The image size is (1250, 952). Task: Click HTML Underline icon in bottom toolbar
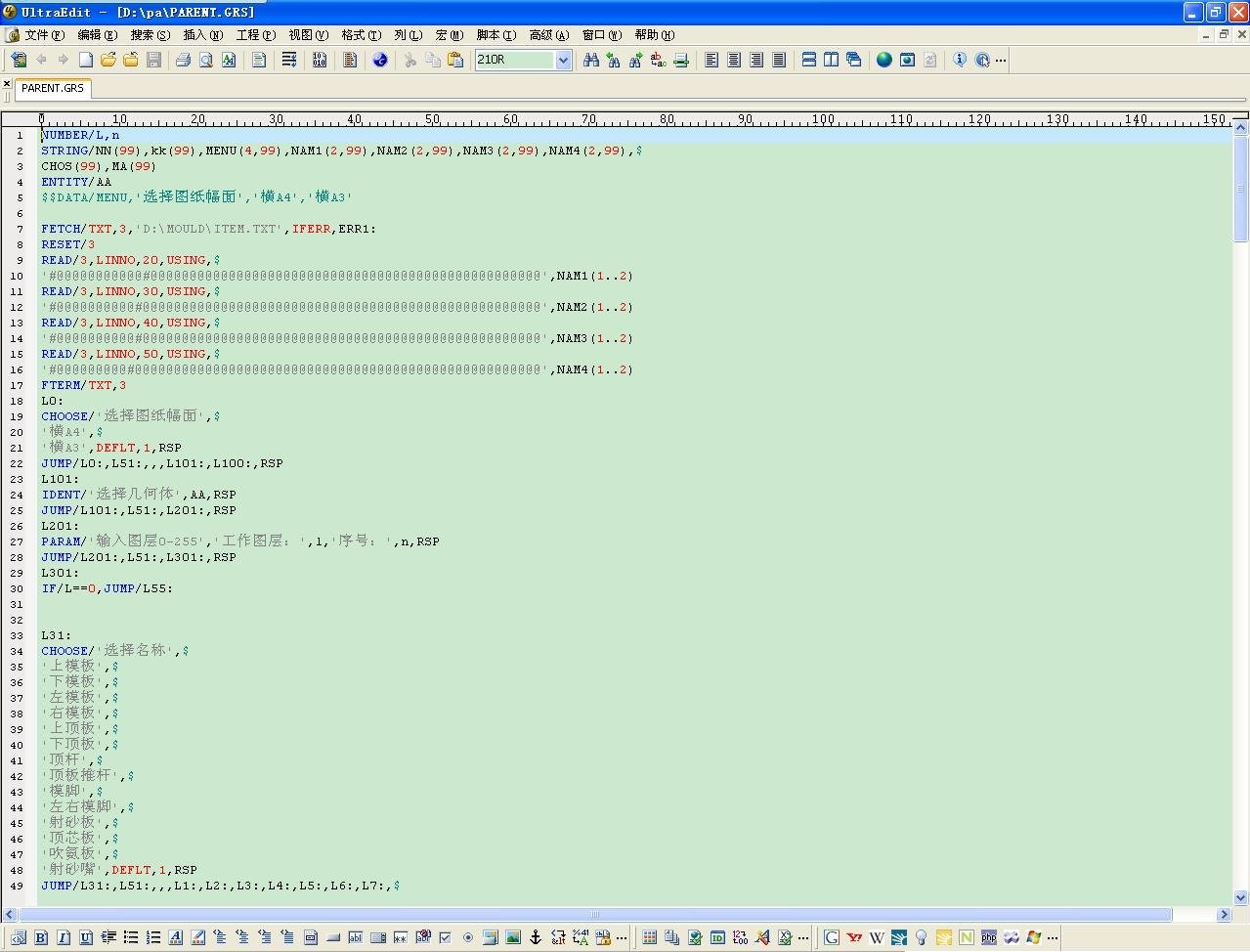pyautogui.click(x=86, y=937)
